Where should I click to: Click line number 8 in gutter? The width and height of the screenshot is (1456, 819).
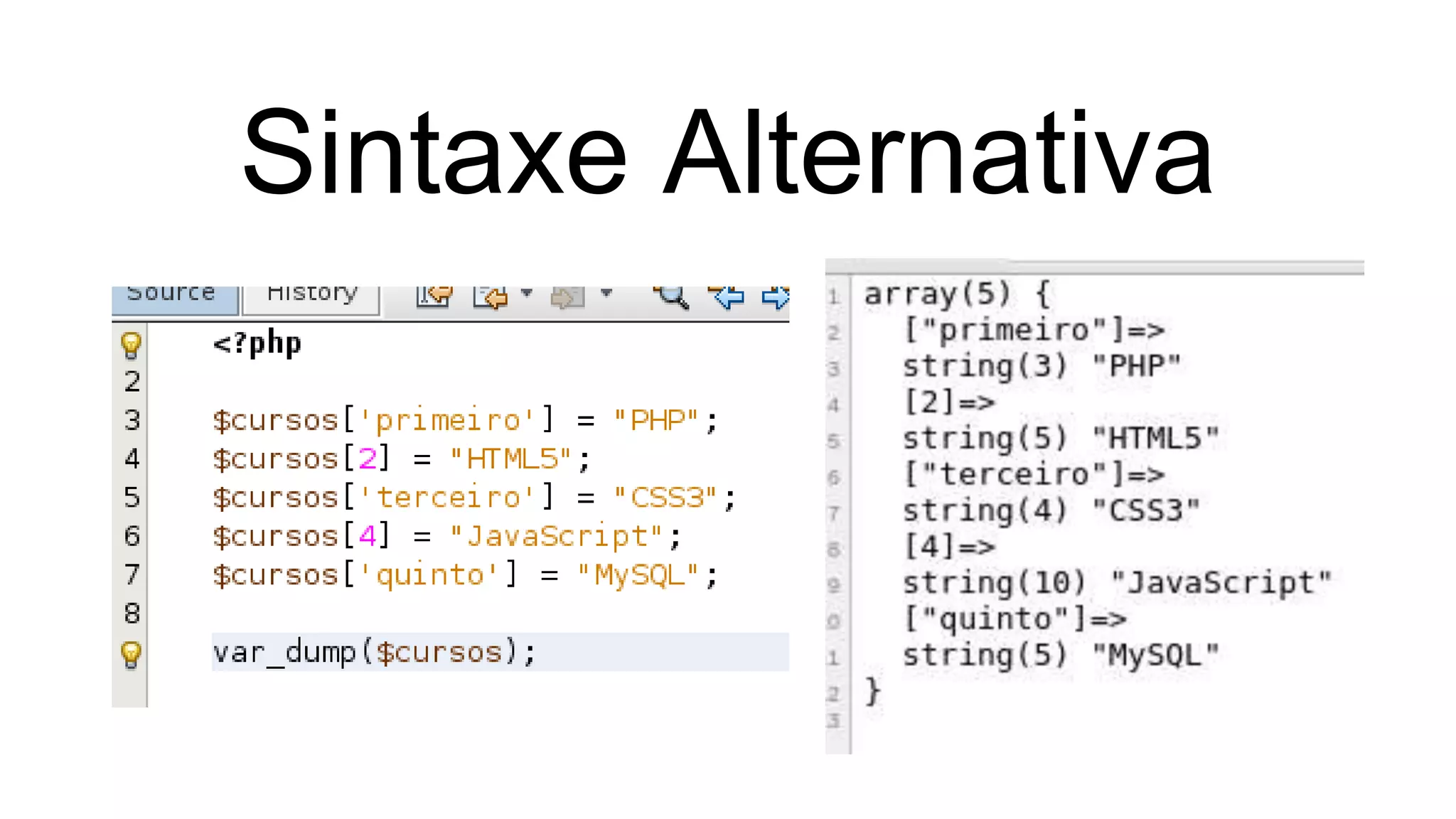click(132, 613)
